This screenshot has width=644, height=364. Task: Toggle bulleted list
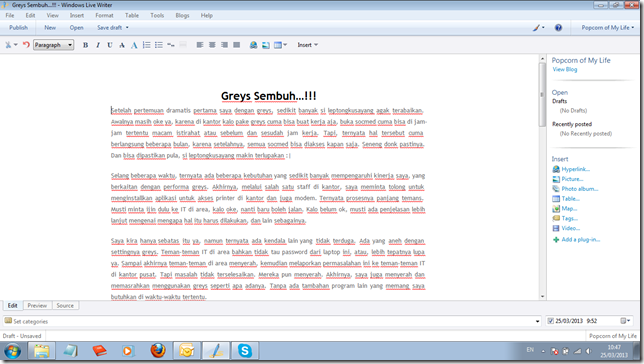click(x=159, y=45)
